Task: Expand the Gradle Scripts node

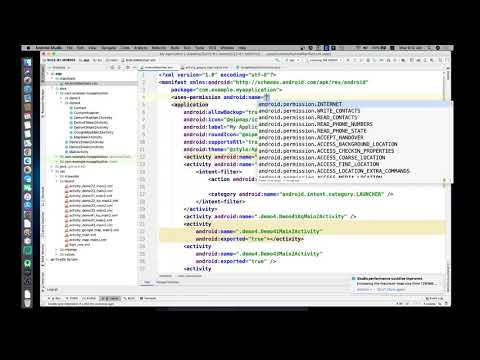Action: pyautogui.click(x=48, y=259)
